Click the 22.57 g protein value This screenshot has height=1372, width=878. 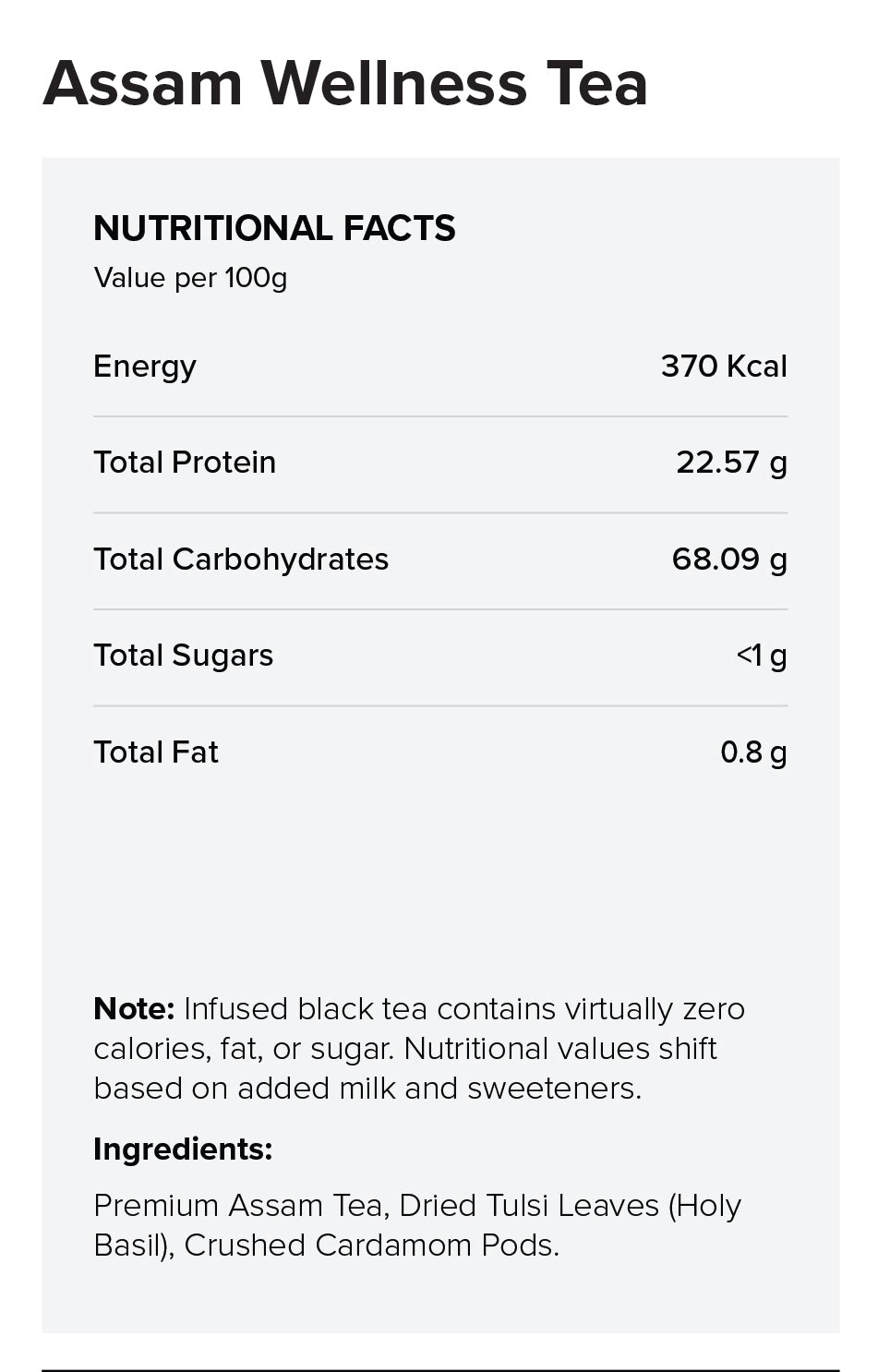tap(731, 463)
